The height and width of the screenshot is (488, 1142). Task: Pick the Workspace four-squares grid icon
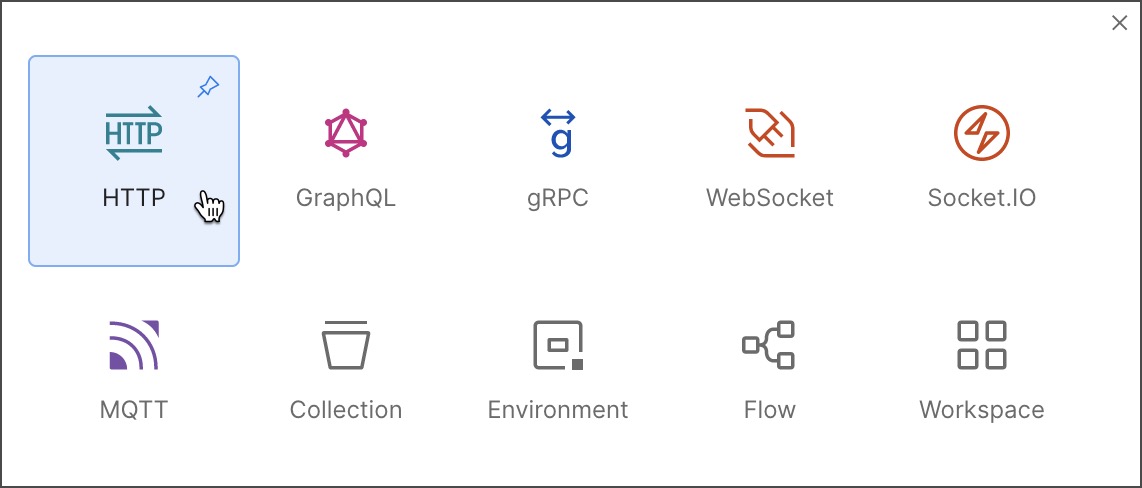(982, 345)
